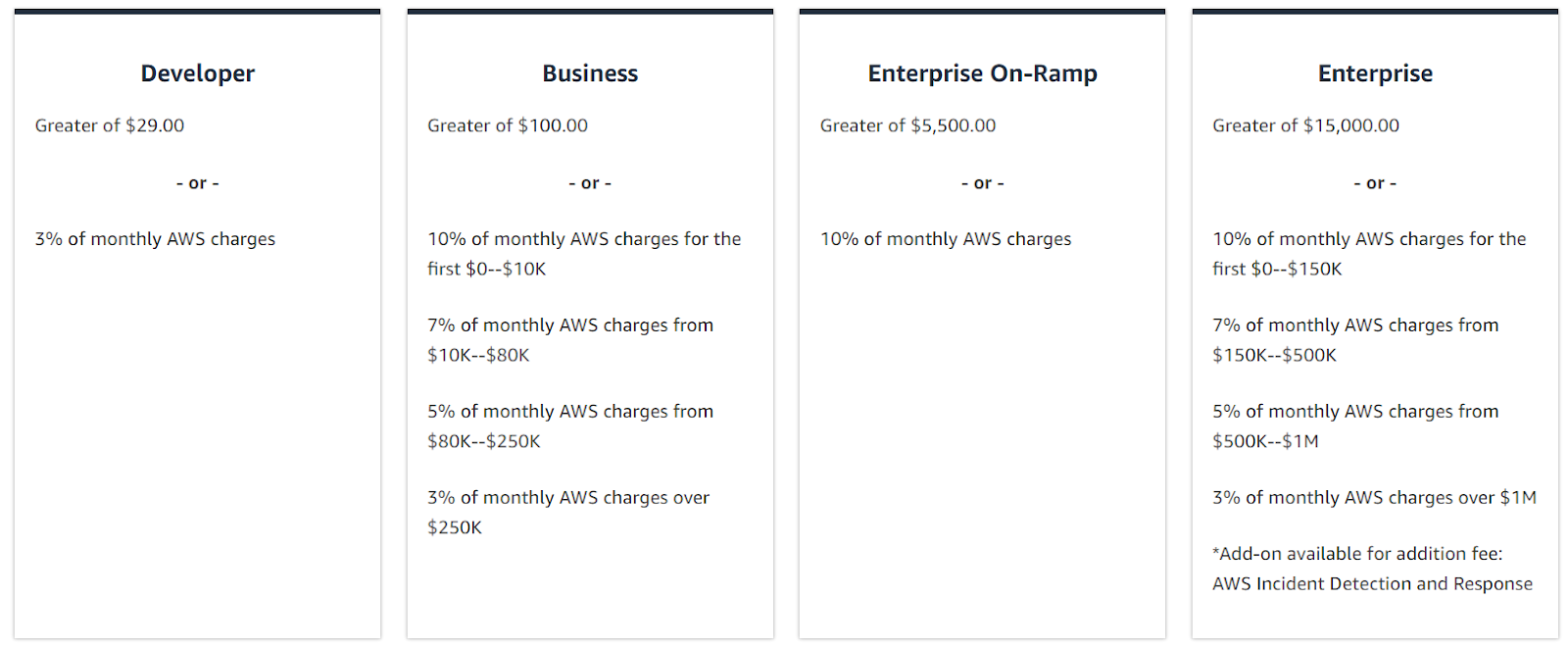The image size is (1568, 648).
Task: Click Business 3% tier over $250K
Action: point(568,513)
